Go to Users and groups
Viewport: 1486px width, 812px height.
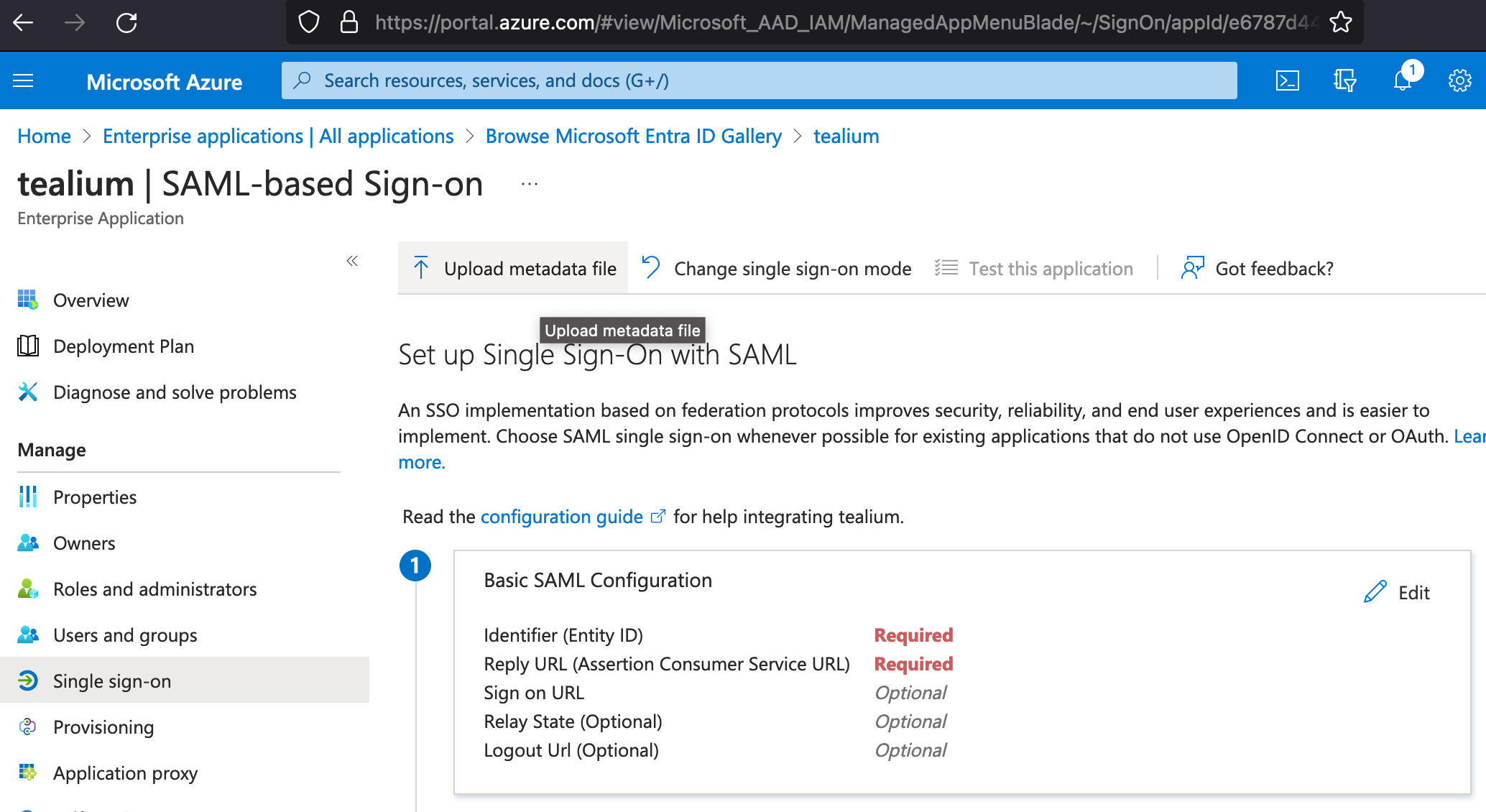click(125, 635)
